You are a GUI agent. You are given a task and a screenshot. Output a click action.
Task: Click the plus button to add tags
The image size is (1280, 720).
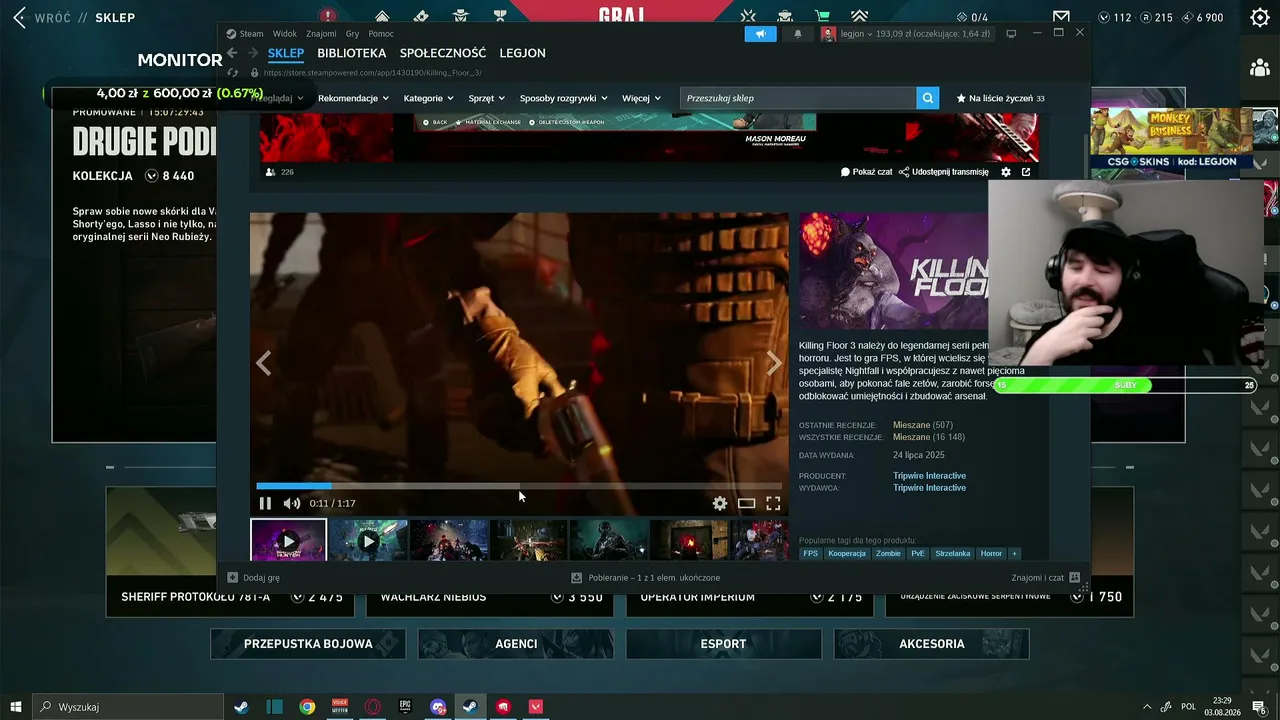[x=1014, y=554]
